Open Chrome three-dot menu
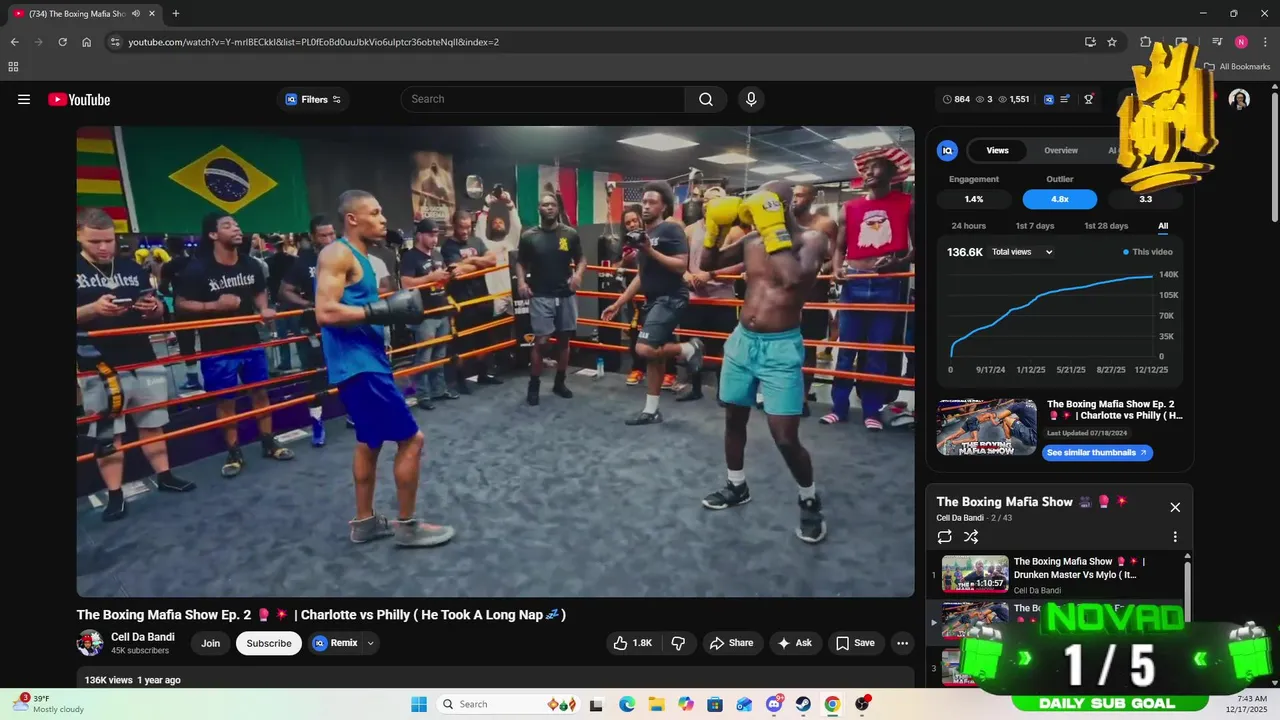The width and height of the screenshot is (1280, 720). (x=1265, y=42)
